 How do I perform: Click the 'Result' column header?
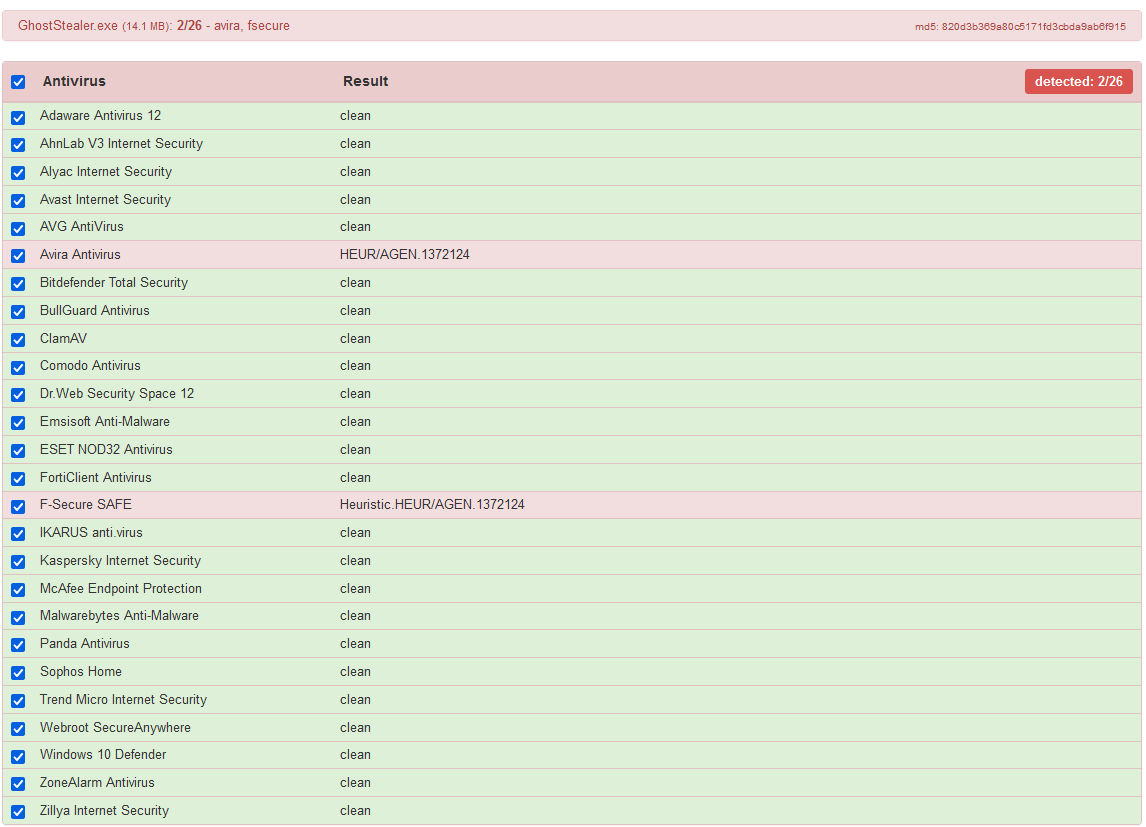pyautogui.click(x=365, y=81)
